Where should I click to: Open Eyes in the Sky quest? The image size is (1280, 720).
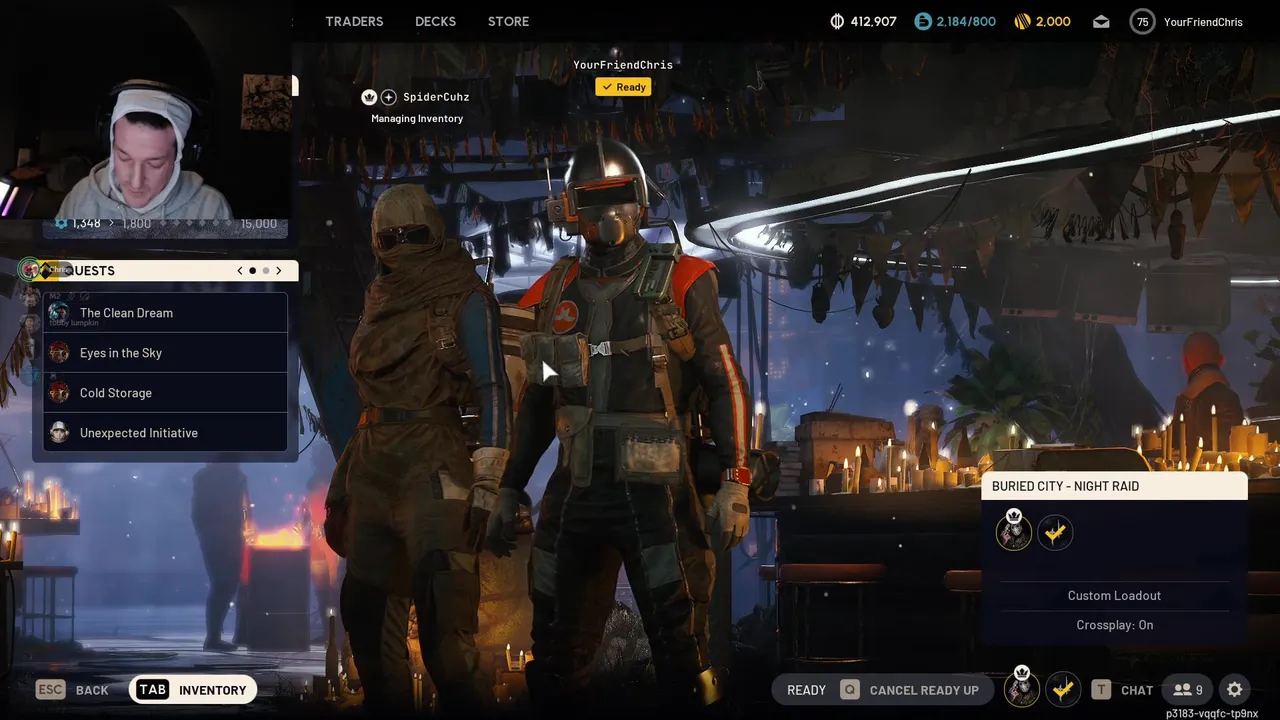166,353
